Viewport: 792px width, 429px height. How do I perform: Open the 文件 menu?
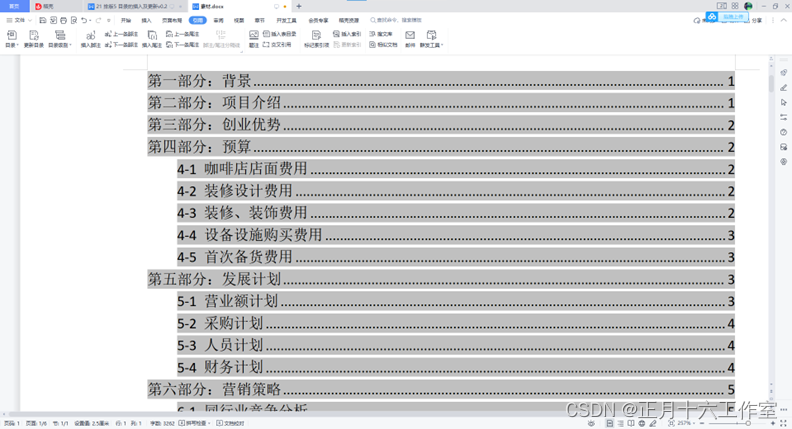[19, 20]
